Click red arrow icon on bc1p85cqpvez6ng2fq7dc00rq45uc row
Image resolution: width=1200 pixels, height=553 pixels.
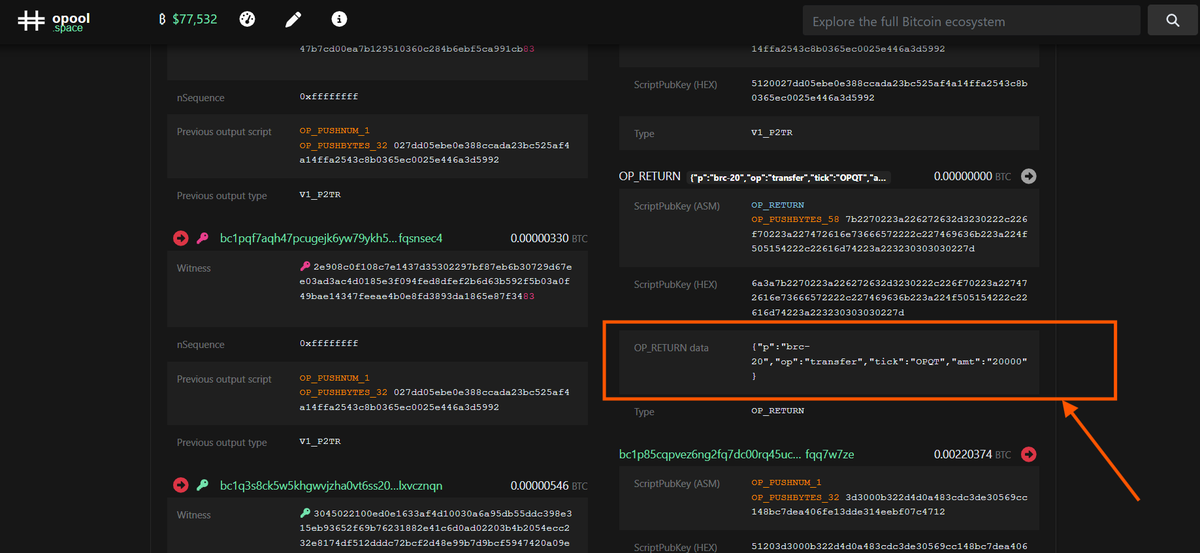(x=1028, y=454)
